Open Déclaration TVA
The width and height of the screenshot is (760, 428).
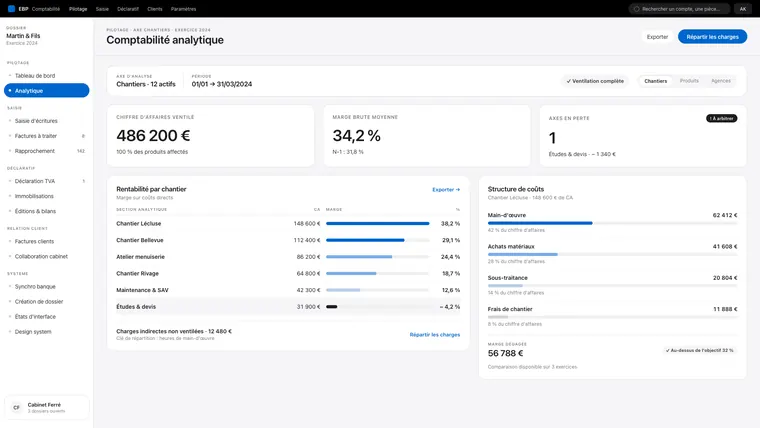click(x=47, y=181)
